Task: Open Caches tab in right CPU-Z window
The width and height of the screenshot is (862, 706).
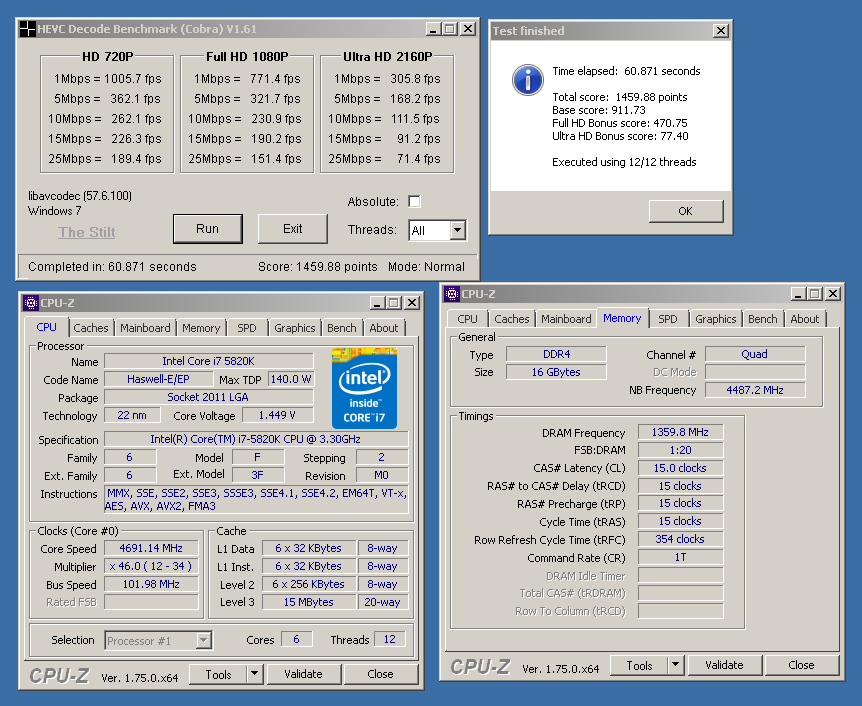Action: point(511,319)
